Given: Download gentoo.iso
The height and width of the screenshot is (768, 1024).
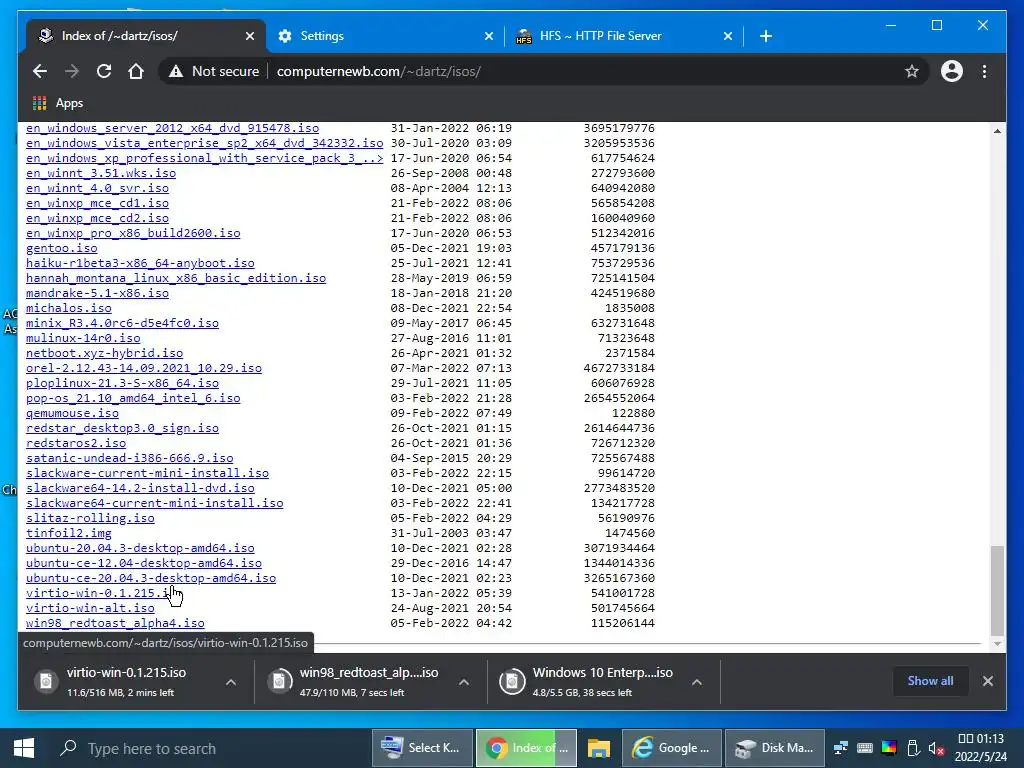Looking at the screenshot, I should tap(61, 249).
